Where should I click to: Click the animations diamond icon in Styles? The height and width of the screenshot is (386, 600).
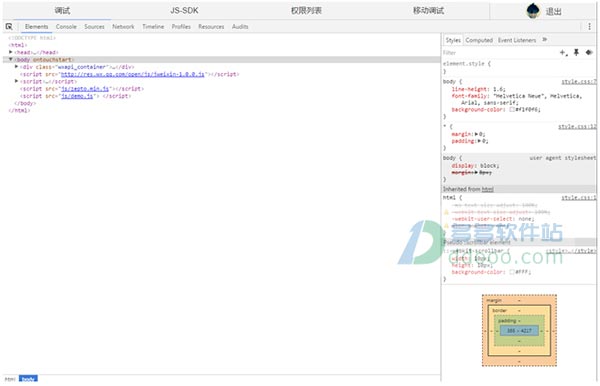(x=589, y=53)
